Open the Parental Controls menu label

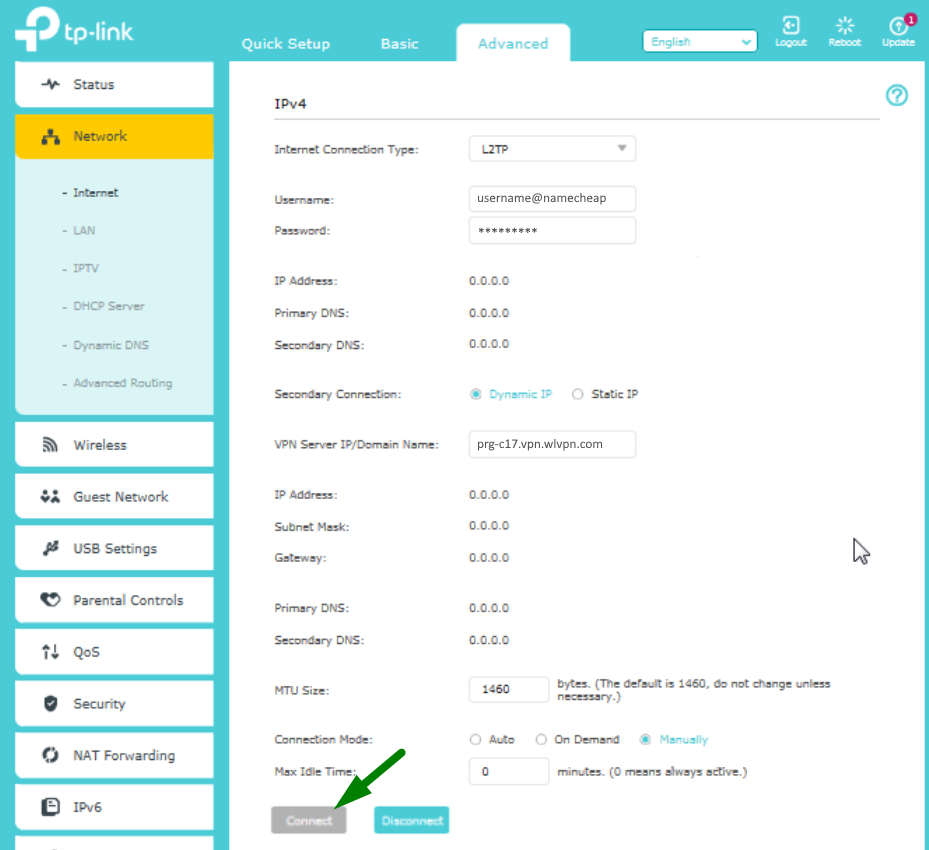click(x=129, y=601)
